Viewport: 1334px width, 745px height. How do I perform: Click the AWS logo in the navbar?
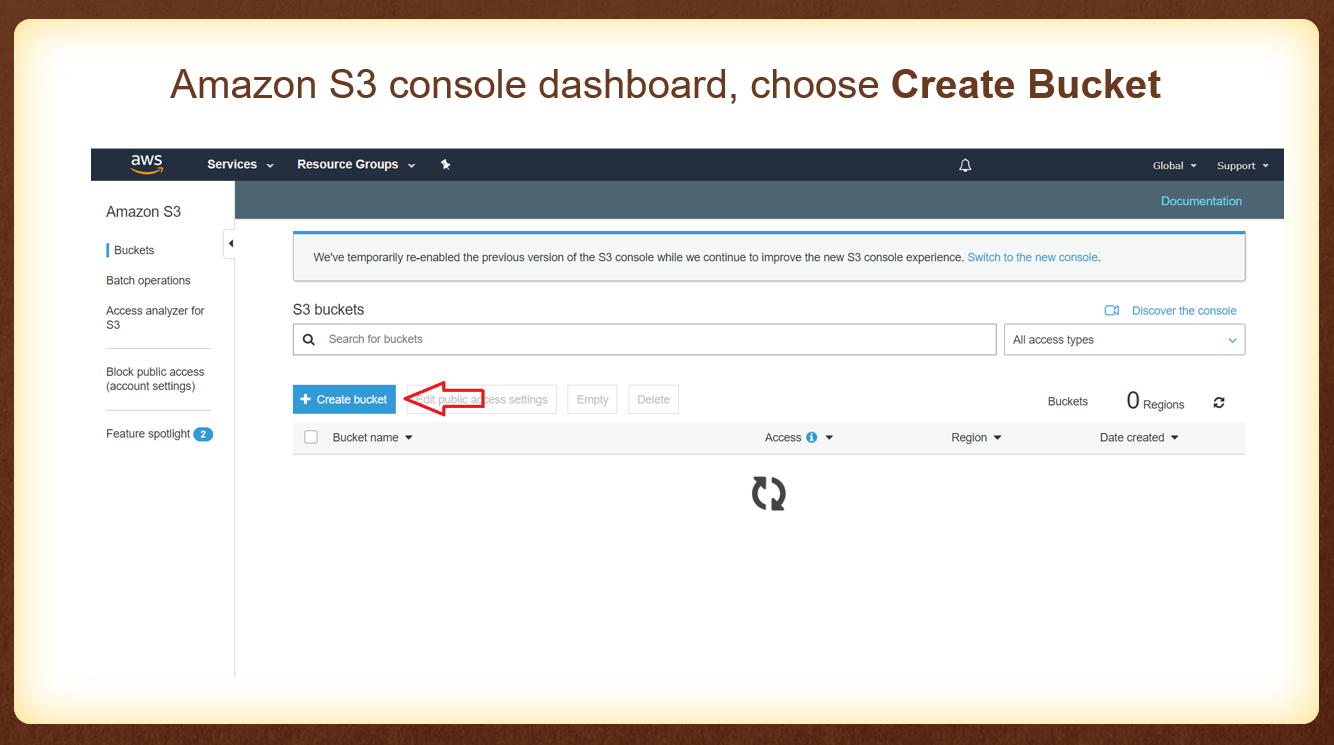click(146, 162)
